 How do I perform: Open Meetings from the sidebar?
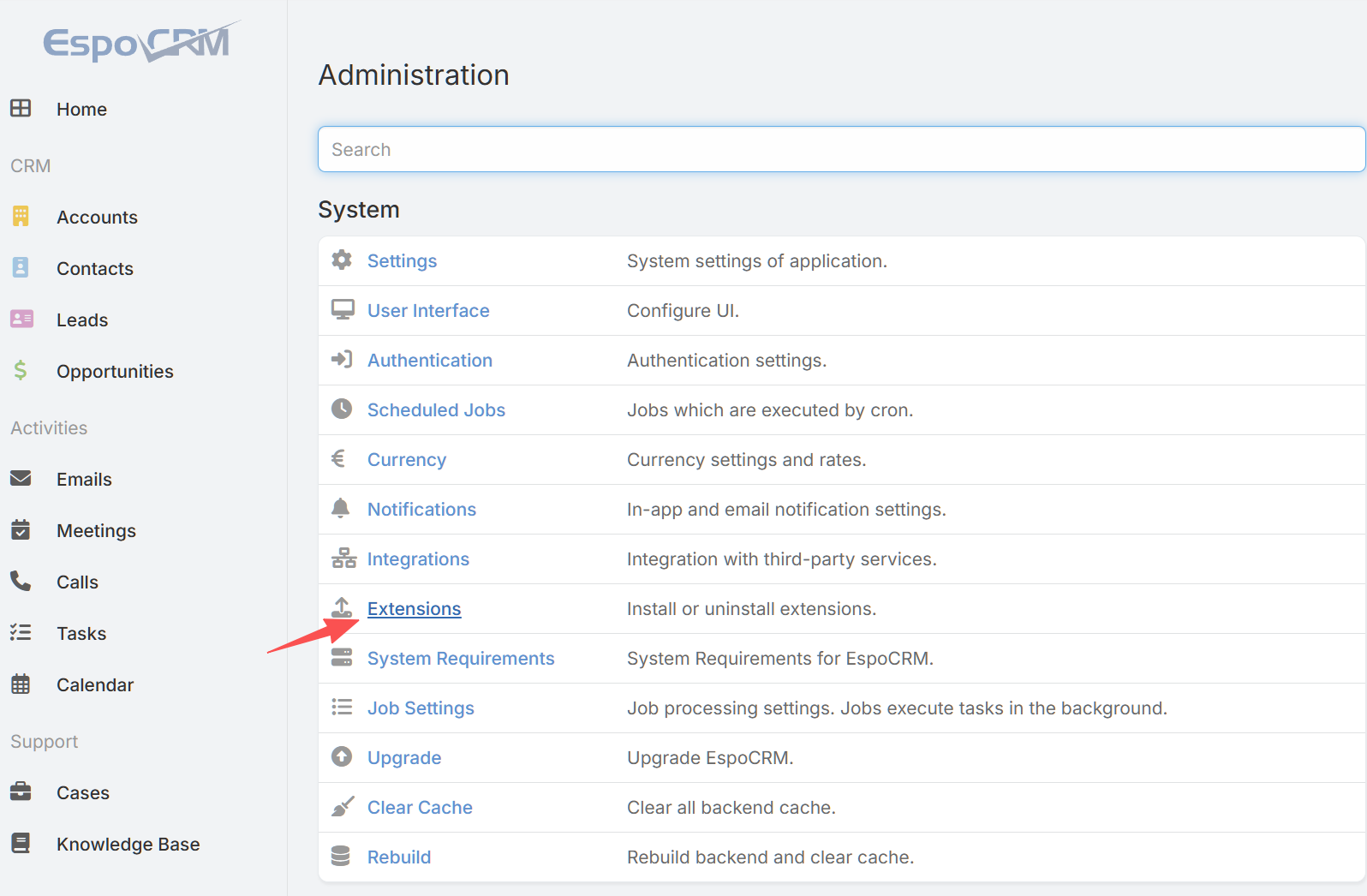click(96, 530)
